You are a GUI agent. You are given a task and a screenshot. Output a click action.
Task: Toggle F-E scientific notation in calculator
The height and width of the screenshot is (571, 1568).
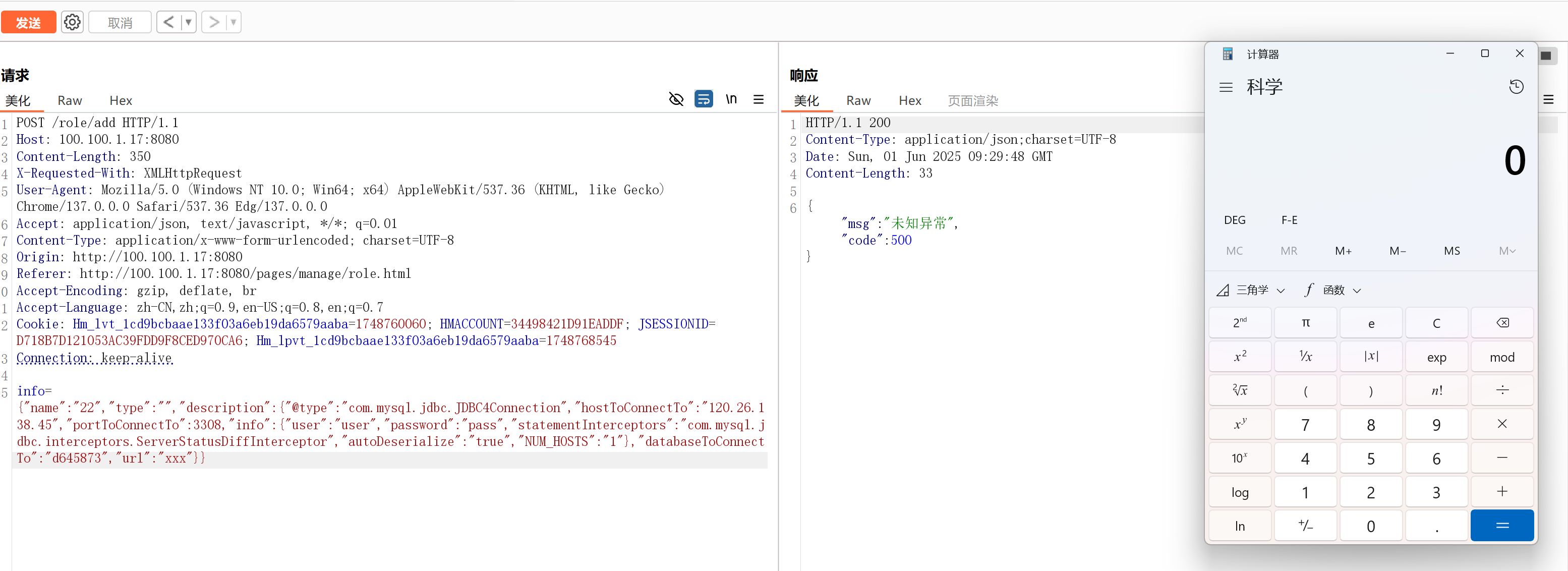tap(1289, 220)
